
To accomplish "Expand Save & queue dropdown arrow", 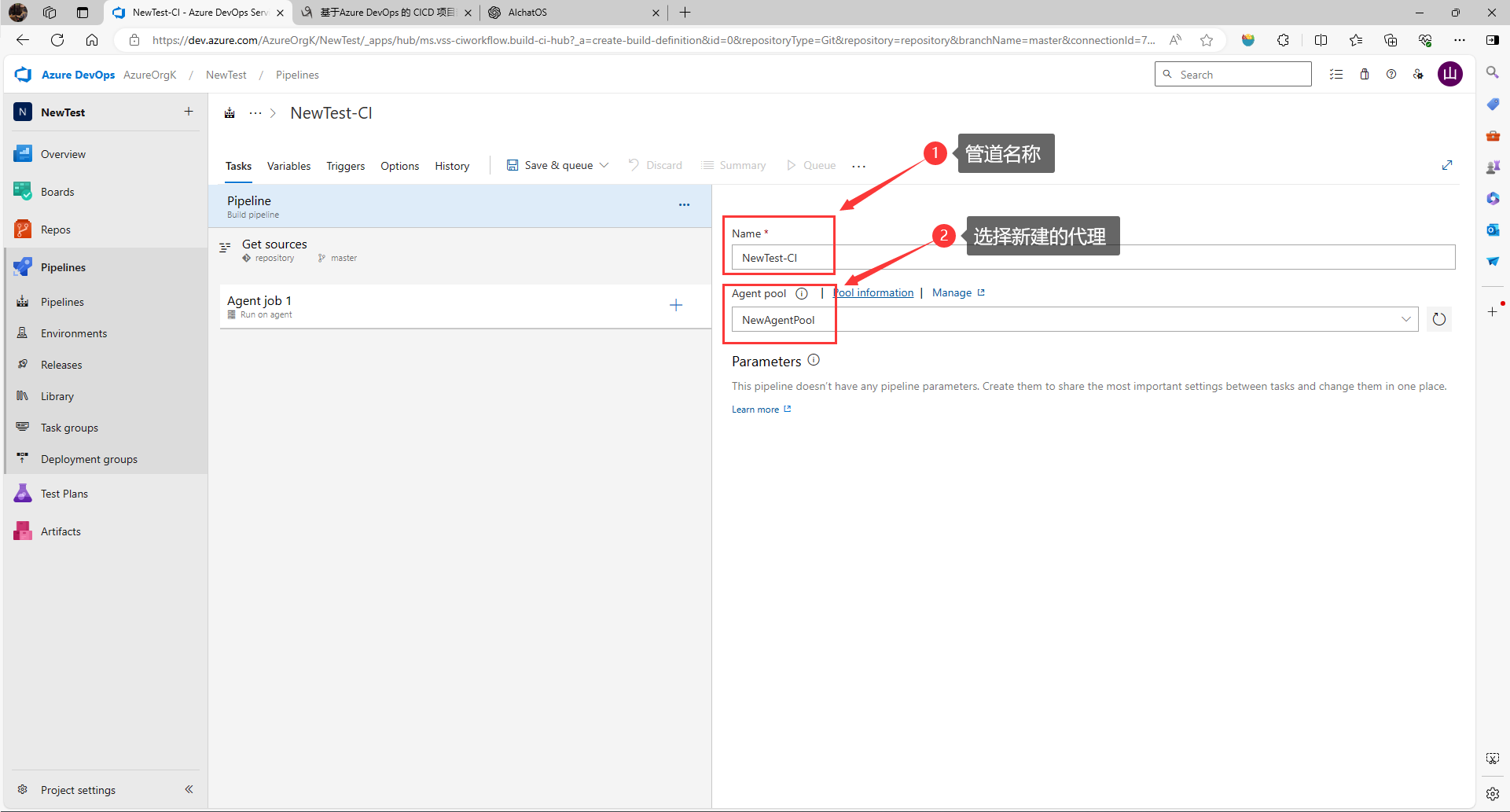I will (x=604, y=165).
